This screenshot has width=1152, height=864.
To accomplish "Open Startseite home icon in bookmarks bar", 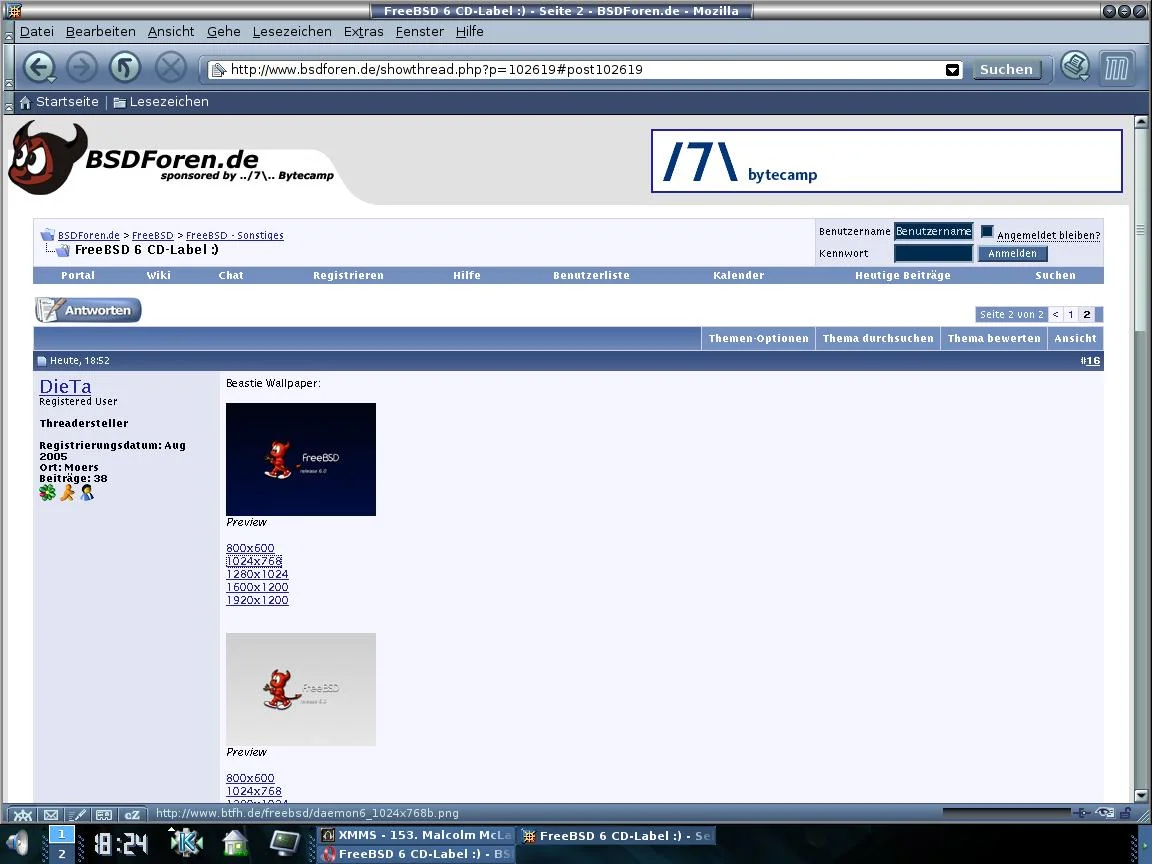I will 26,102.
